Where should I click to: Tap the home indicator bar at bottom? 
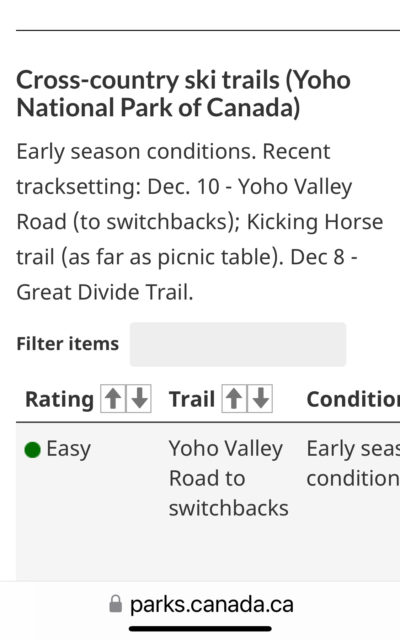[200, 629]
